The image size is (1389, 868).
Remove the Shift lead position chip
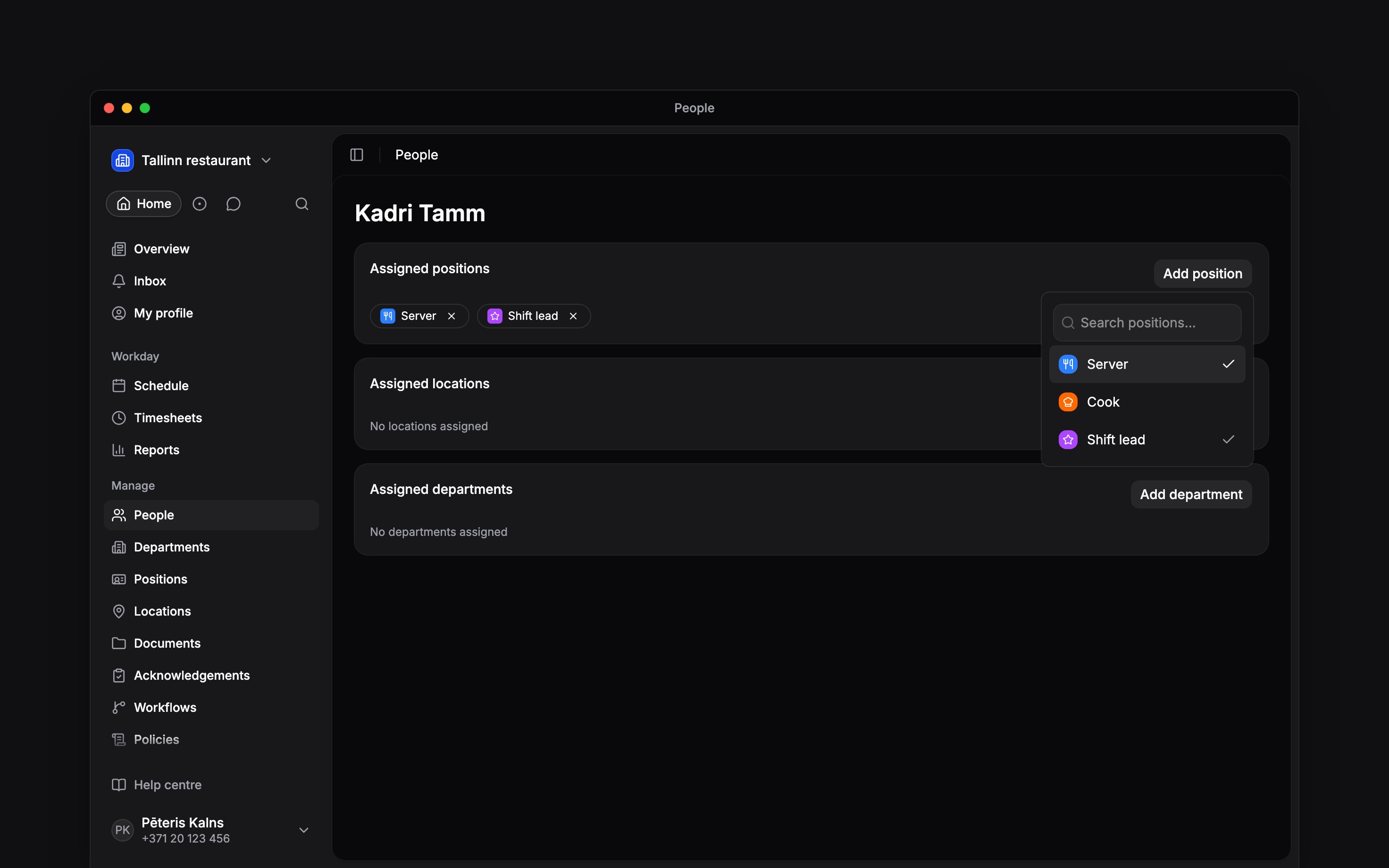pos(573,317)
